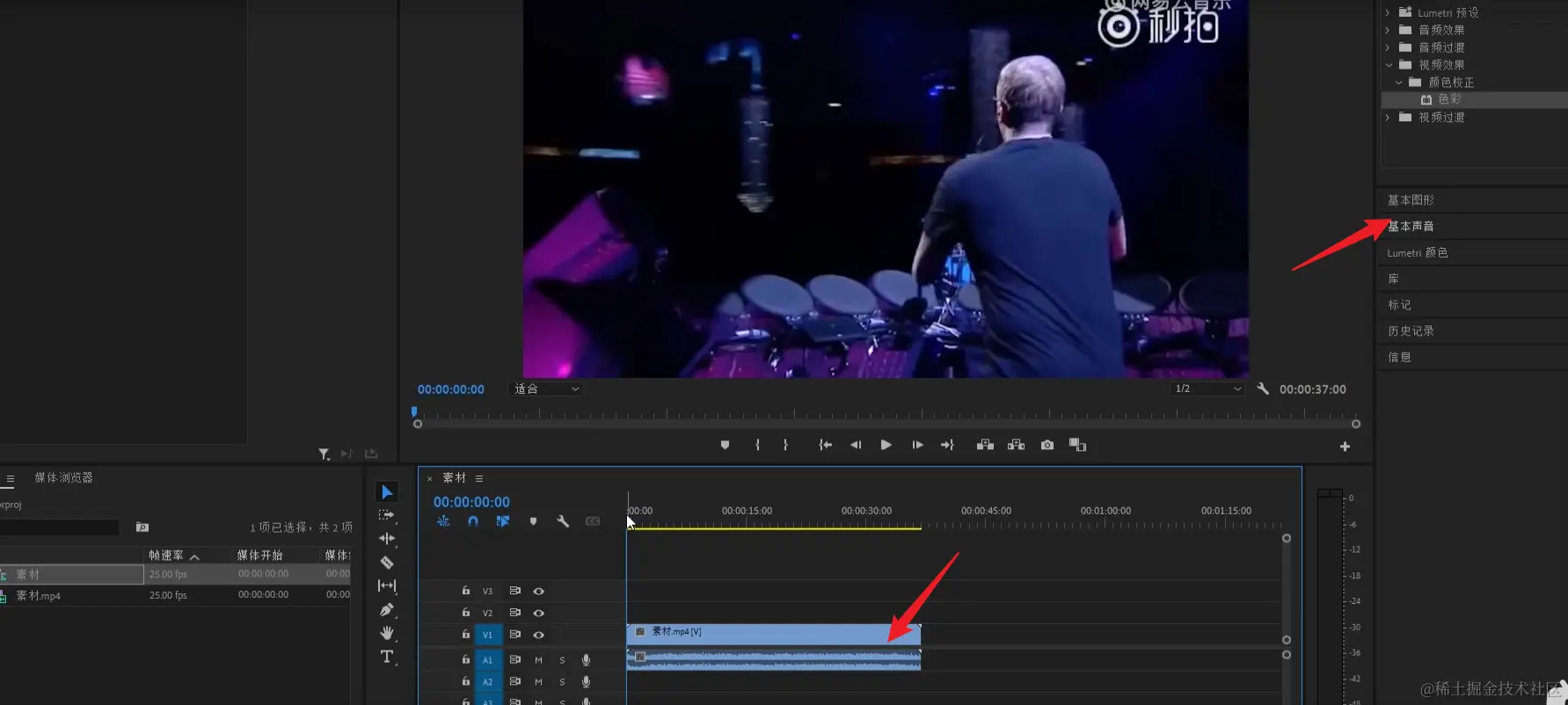The width and height of the screenshot is (1568, 705).
Task: Open the button editor plus icon
Action: 1345,447
